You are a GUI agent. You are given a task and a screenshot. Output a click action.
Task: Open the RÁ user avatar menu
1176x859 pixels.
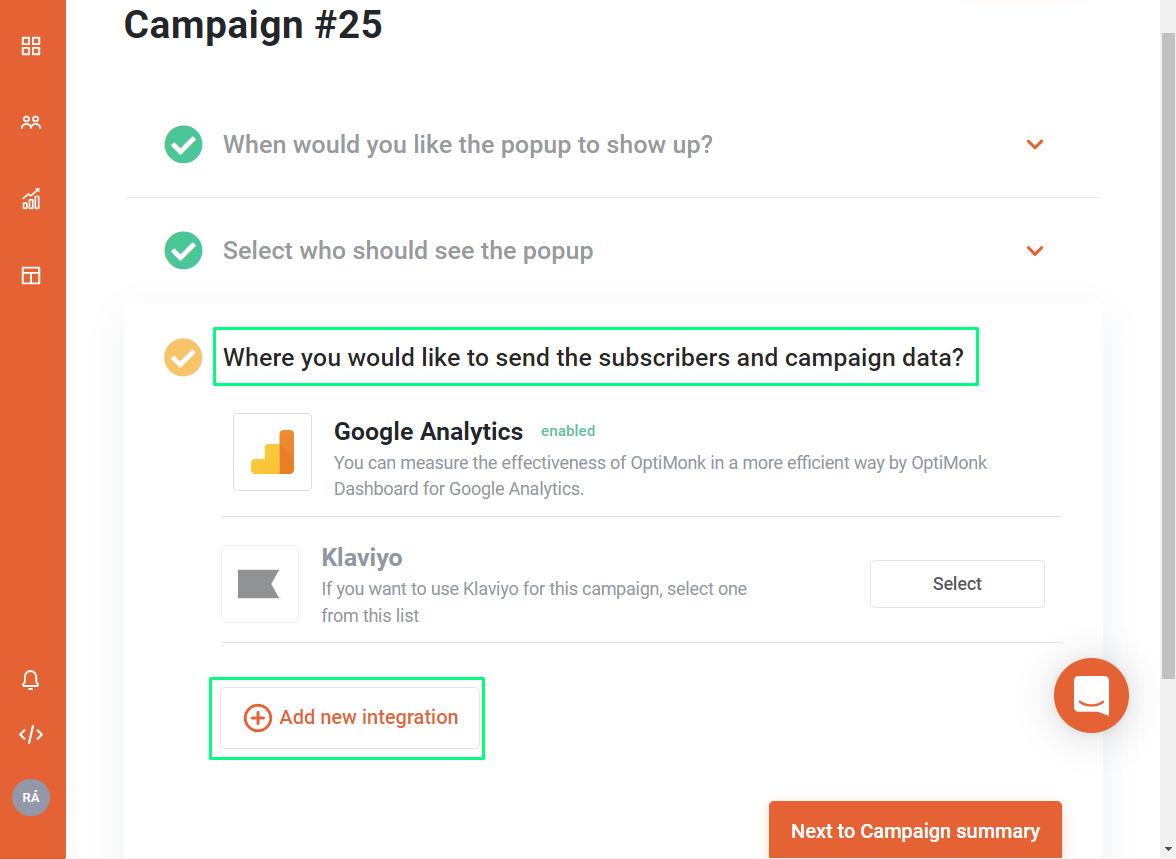[x=31, y=797]
